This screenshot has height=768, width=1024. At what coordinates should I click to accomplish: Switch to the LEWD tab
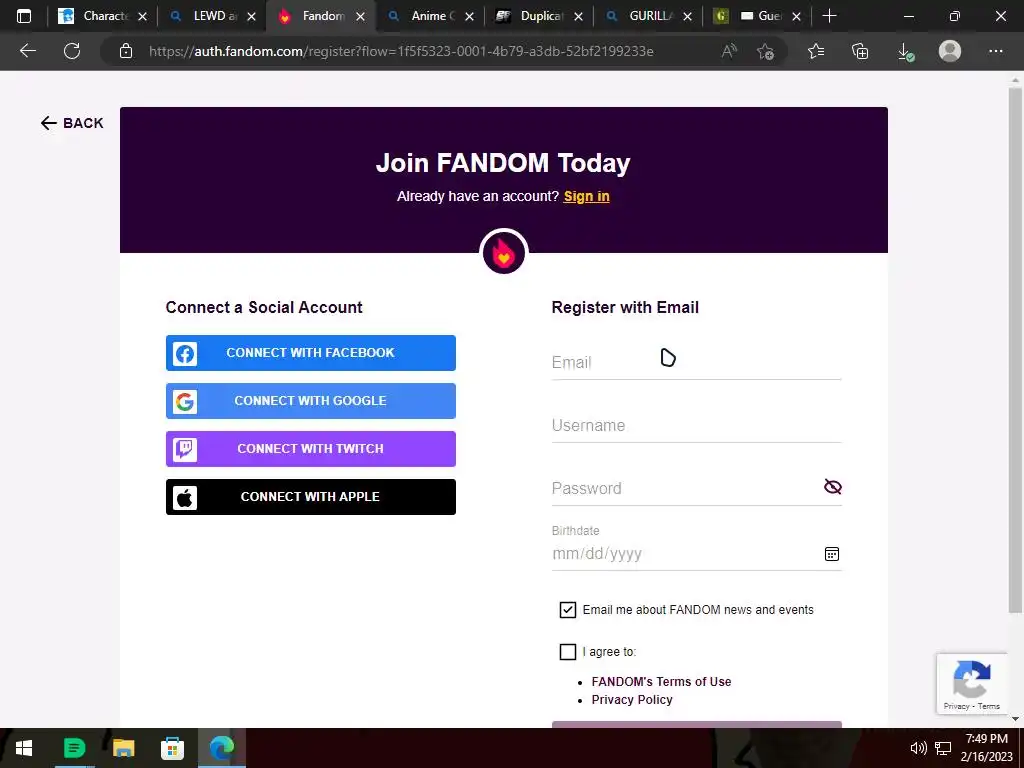pyautogui.click(x=212, y=16)
